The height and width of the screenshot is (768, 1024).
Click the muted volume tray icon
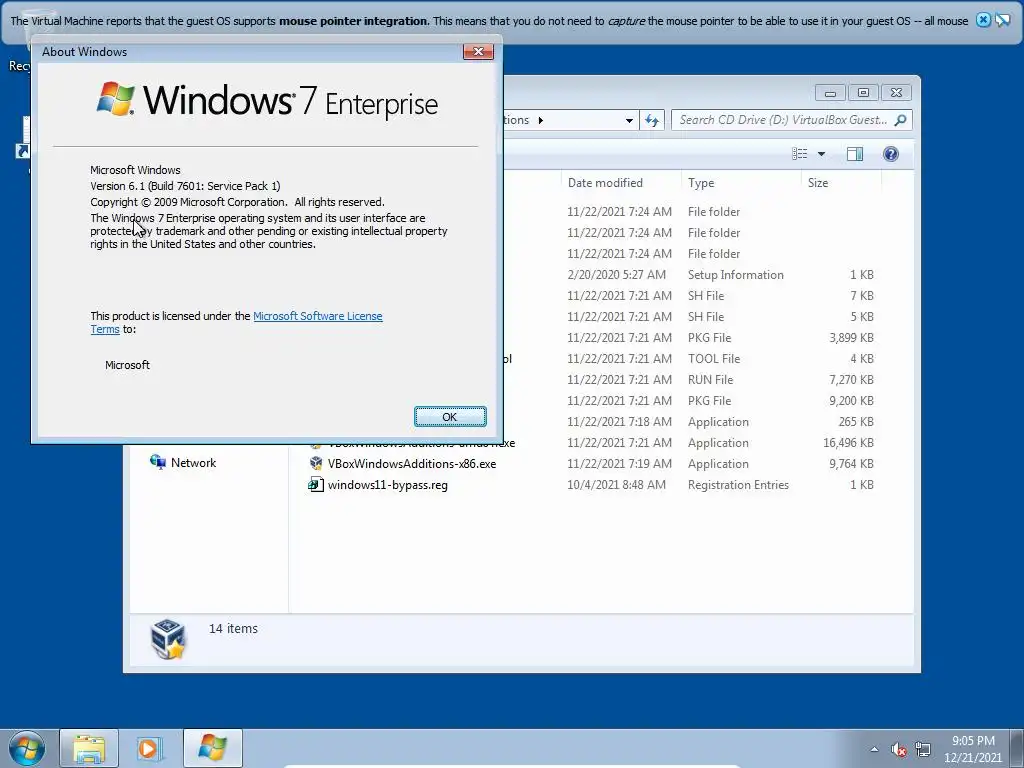pos(899,750)
